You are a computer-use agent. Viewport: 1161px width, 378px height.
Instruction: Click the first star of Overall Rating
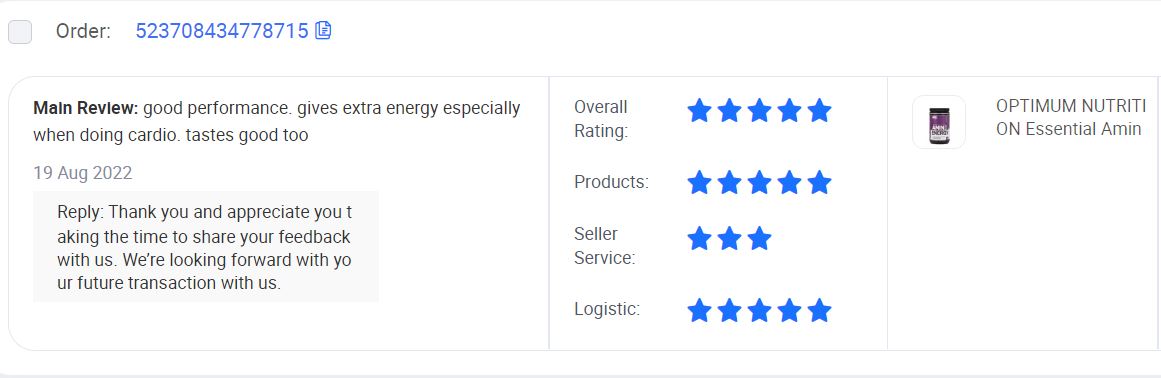click(699, 111)
